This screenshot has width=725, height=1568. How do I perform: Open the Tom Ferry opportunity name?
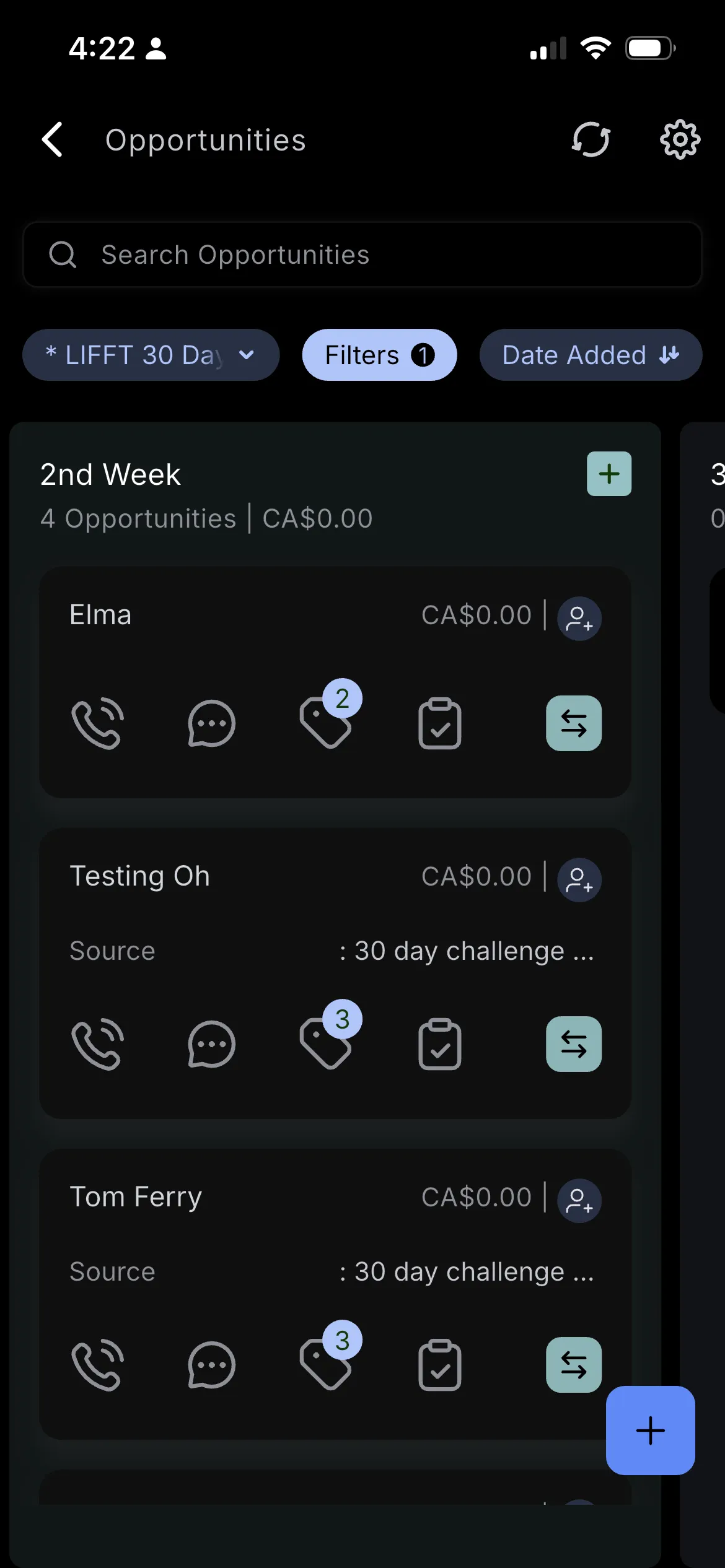(x=136, y=1196)
